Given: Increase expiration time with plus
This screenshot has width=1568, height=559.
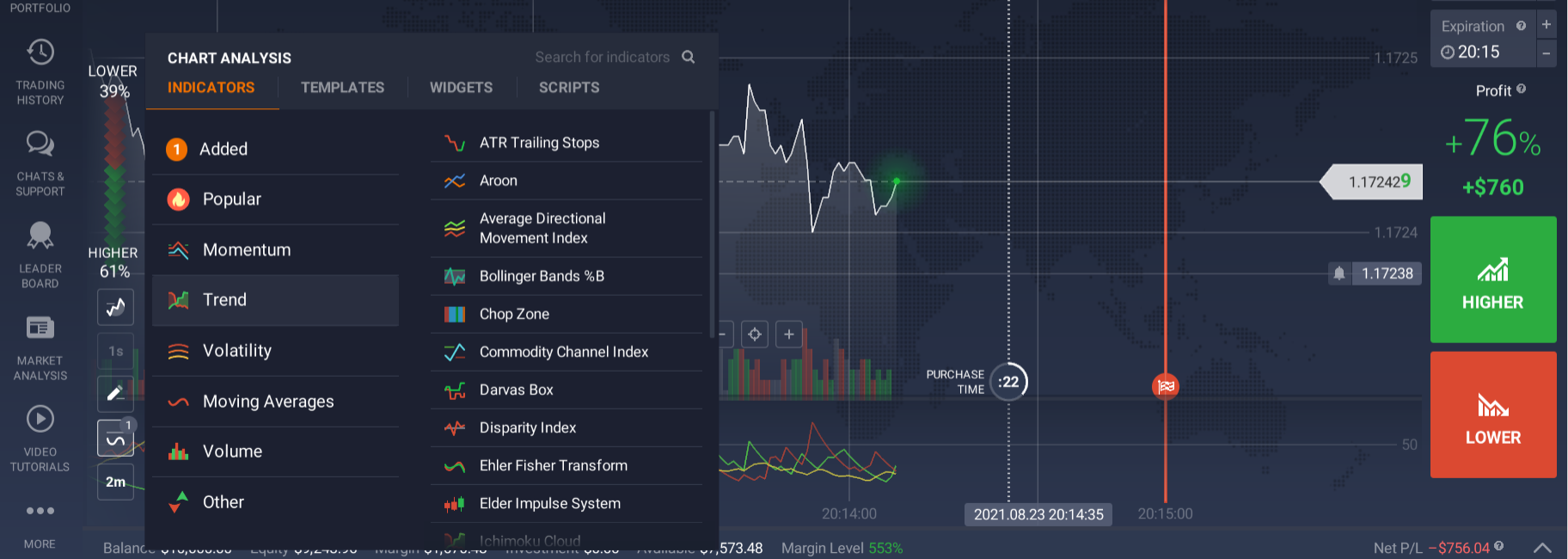Looking at the screenshot, I should pos(1547,25).
